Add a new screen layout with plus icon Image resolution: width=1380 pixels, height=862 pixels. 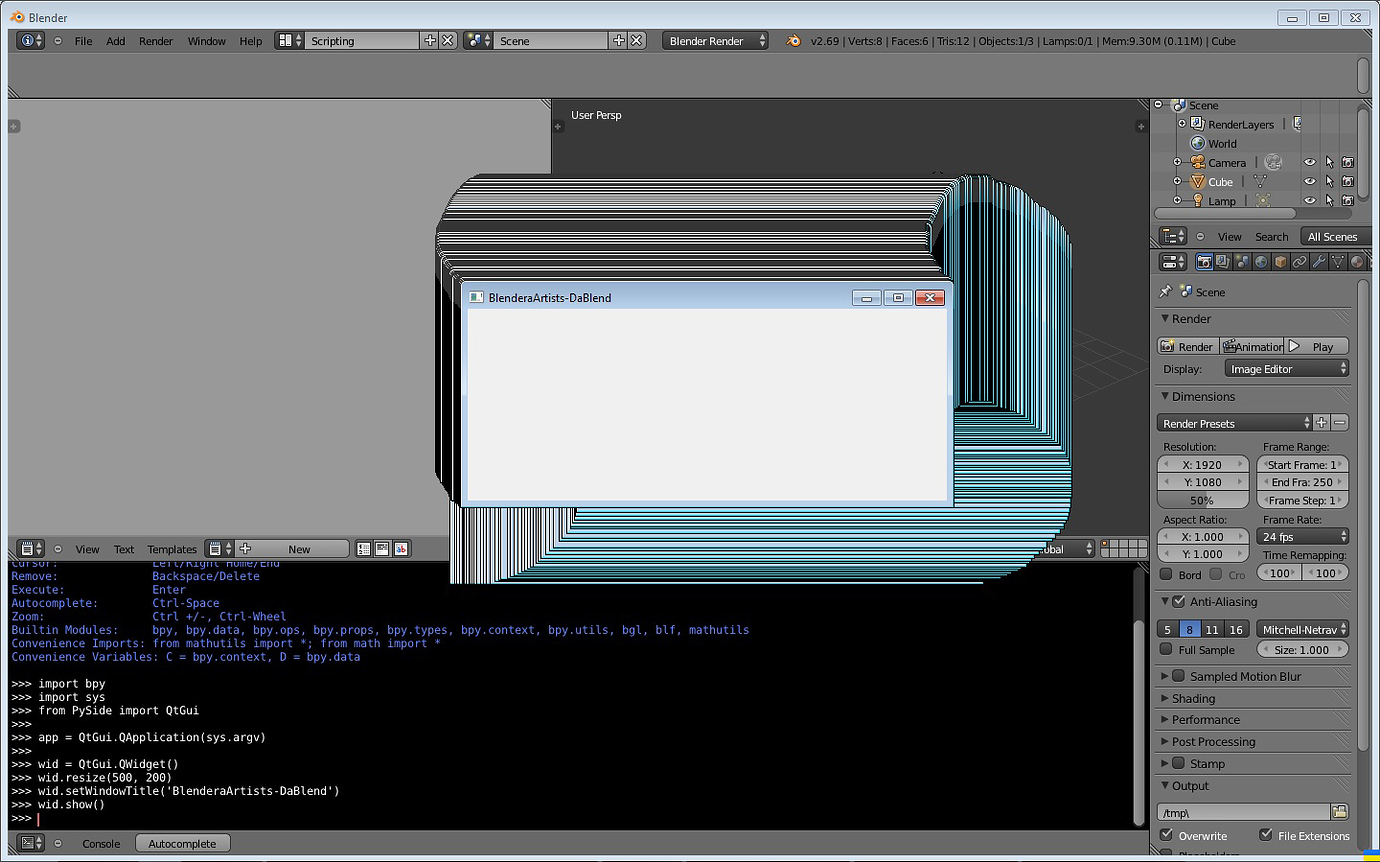430,41
